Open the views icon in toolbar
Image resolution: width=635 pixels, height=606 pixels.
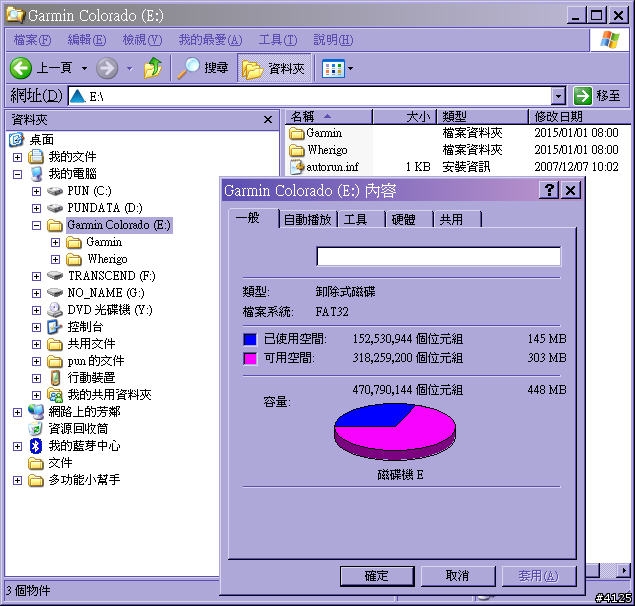coord(333,68)
